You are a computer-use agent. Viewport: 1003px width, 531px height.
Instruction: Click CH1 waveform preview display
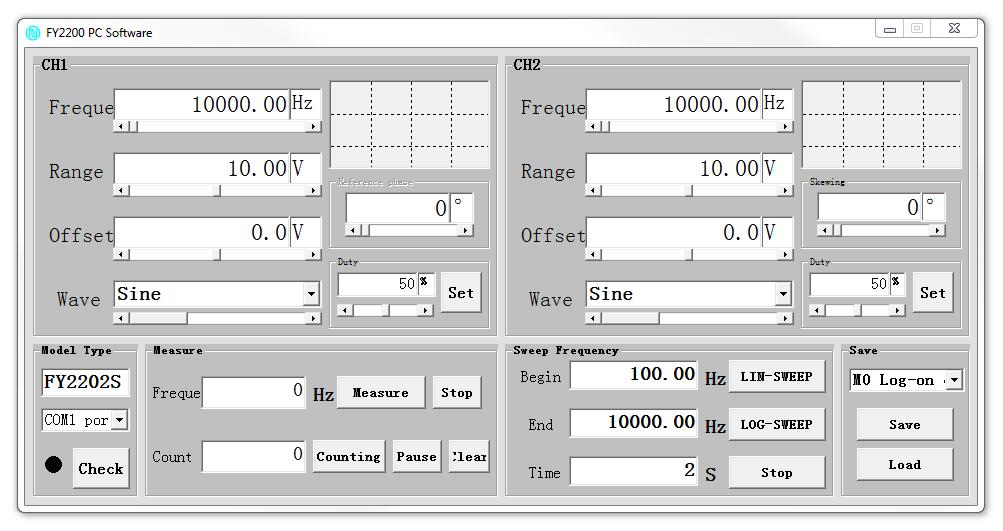pyautogui.click(x=410, y=125)
